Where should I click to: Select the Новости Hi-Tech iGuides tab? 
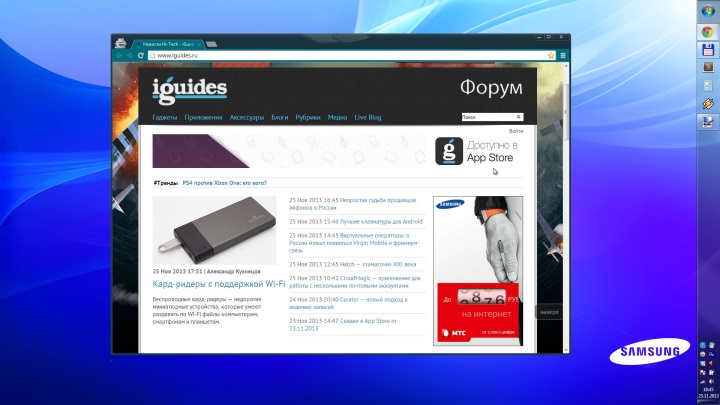[168, 44]
